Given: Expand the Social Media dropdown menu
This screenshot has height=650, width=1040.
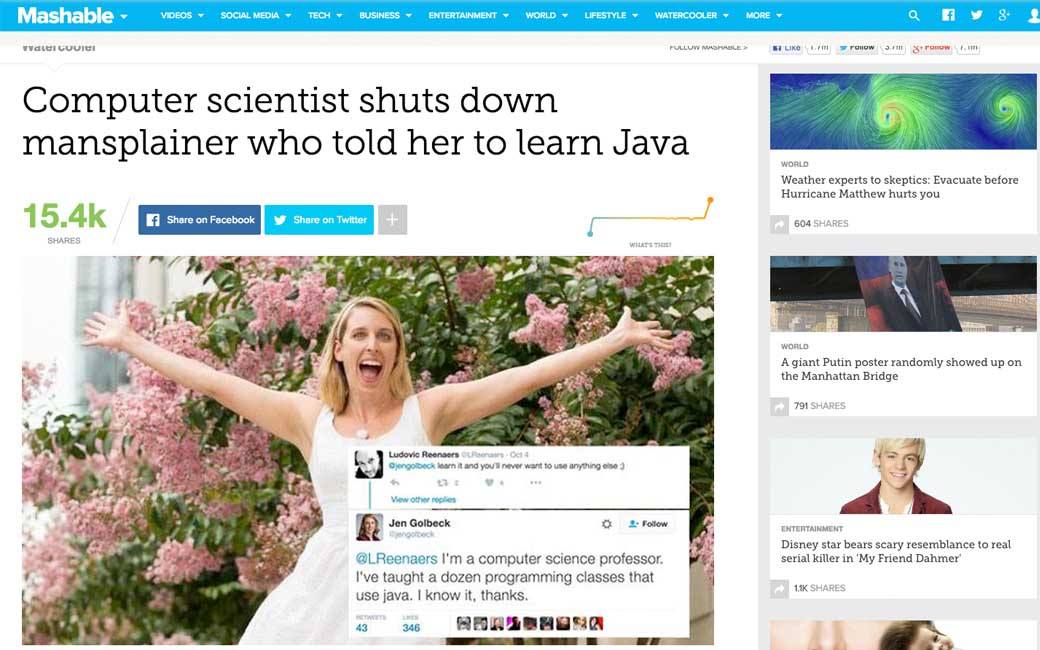Looking at the screenshot, I should pos(256,15).
